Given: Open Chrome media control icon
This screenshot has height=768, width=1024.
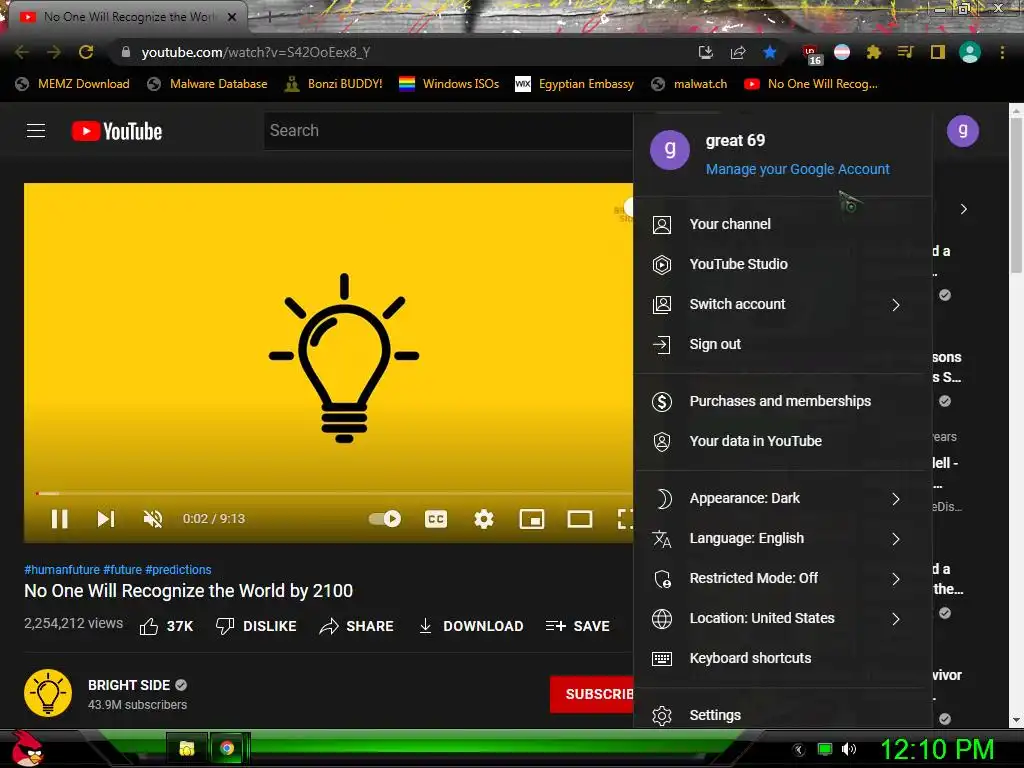Looking at the screenshot, I should 905,52.
